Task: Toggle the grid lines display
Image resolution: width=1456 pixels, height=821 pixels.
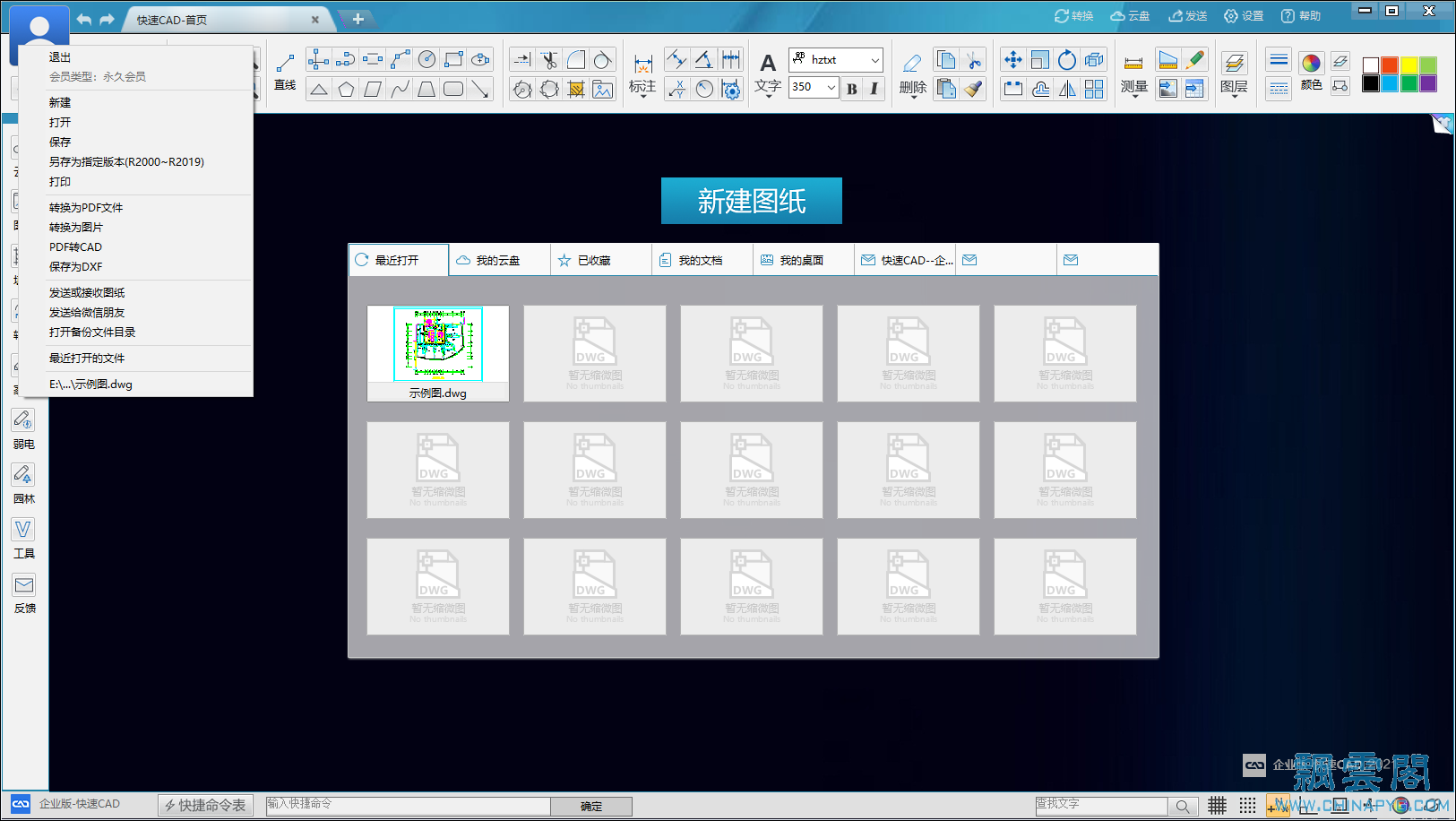Action: [x=1217, y=805]
